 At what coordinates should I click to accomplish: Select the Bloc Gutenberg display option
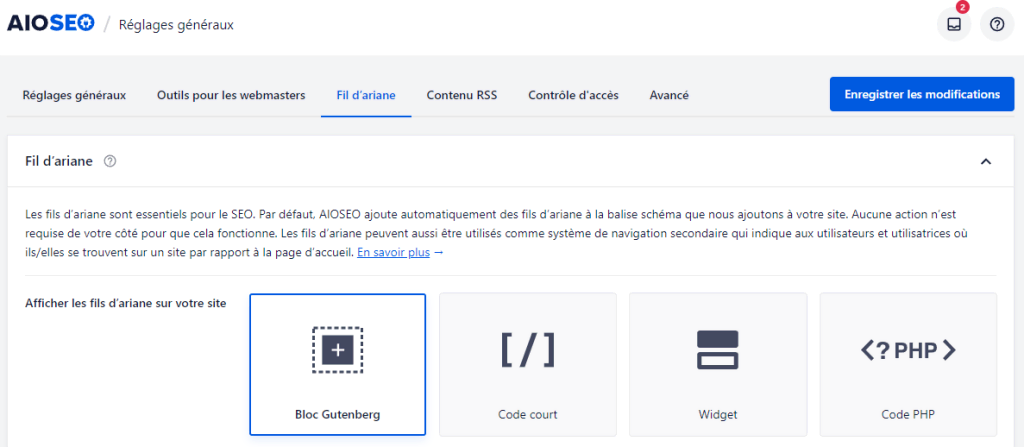(x=337, y=414)
